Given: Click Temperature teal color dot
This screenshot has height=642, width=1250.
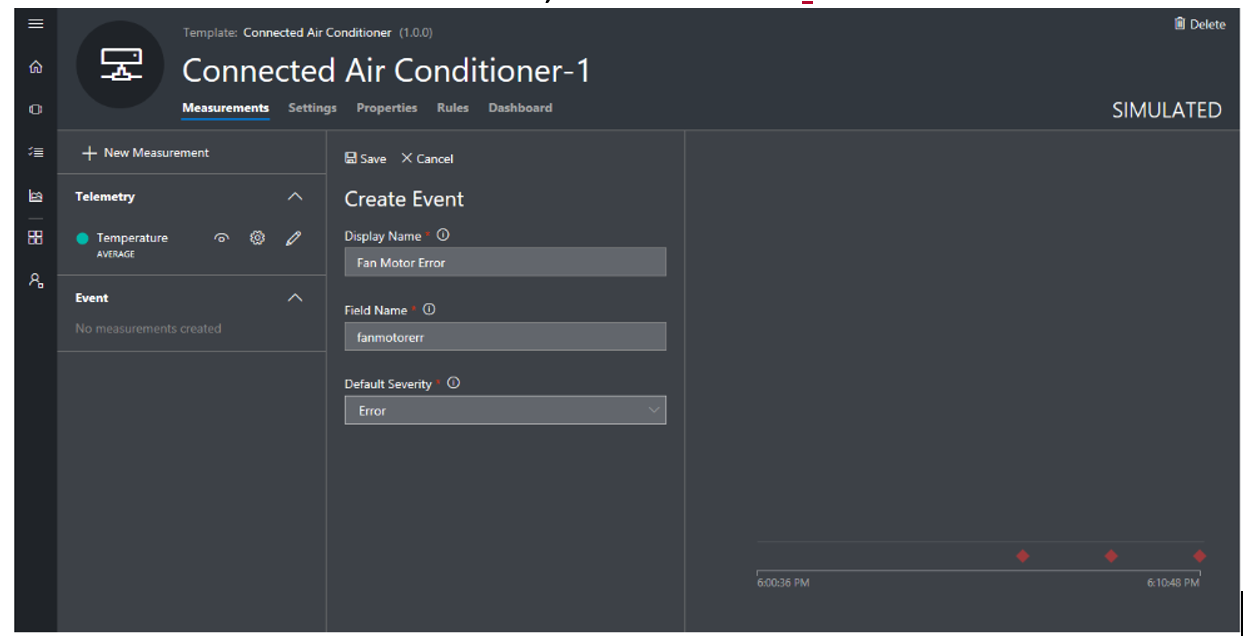Looking at the screenshot, I should (83, 238).
